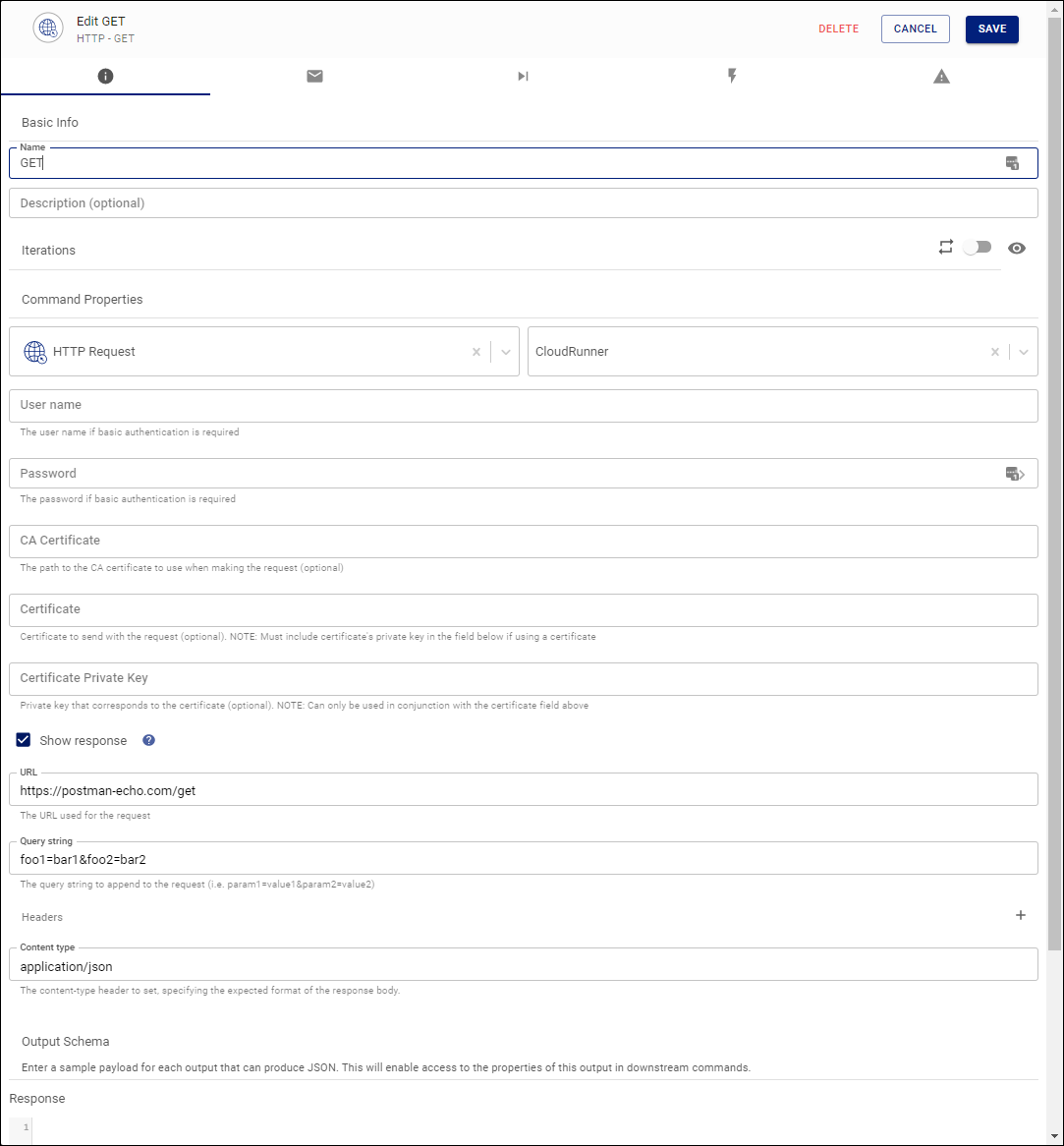Click the variable picker icon in Name field
This screenshot has width=1064, height=1146.
[1013, 163]
